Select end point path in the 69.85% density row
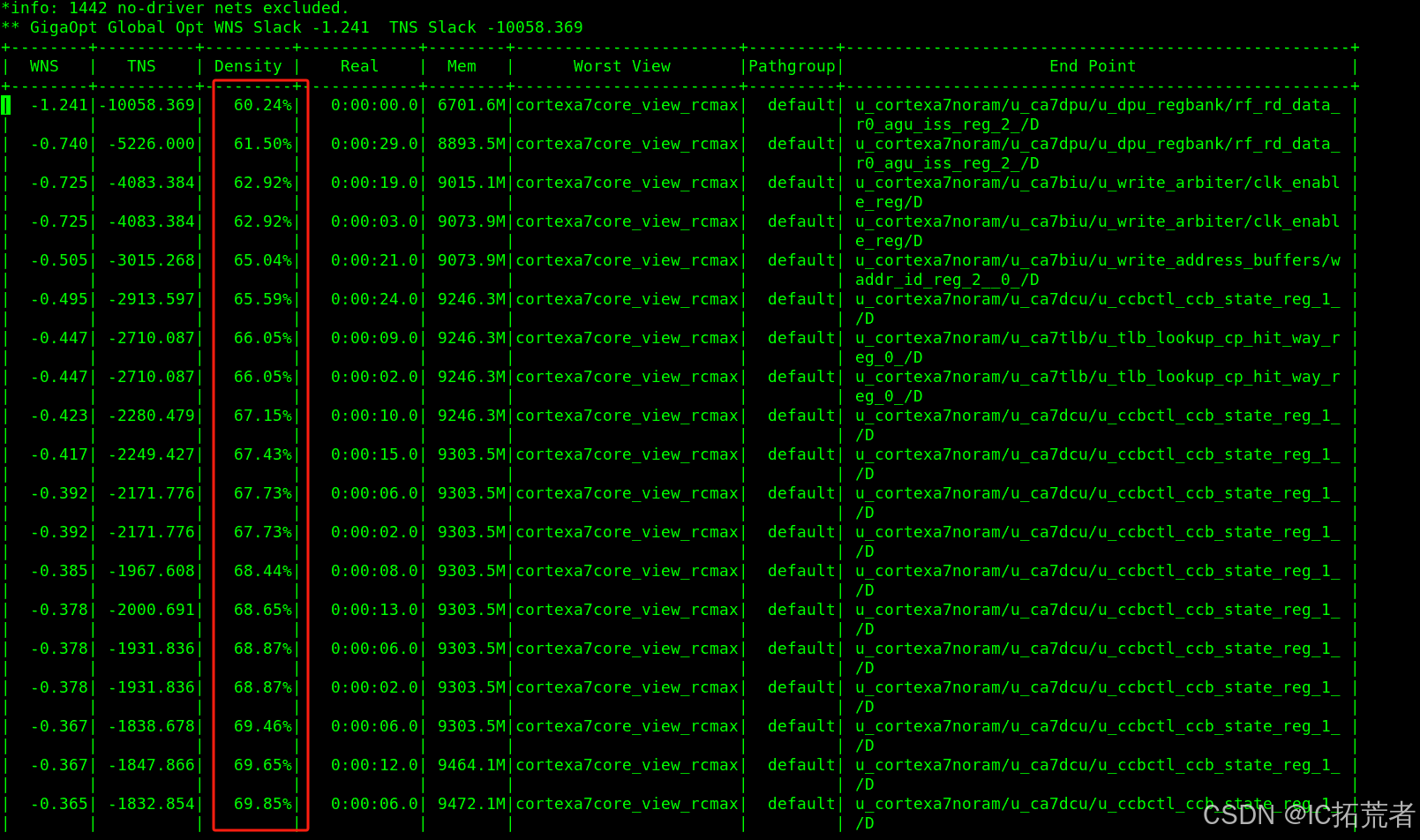Image resolution: width=1420 pixels, height=840 pixels. tap(1098, 814)
